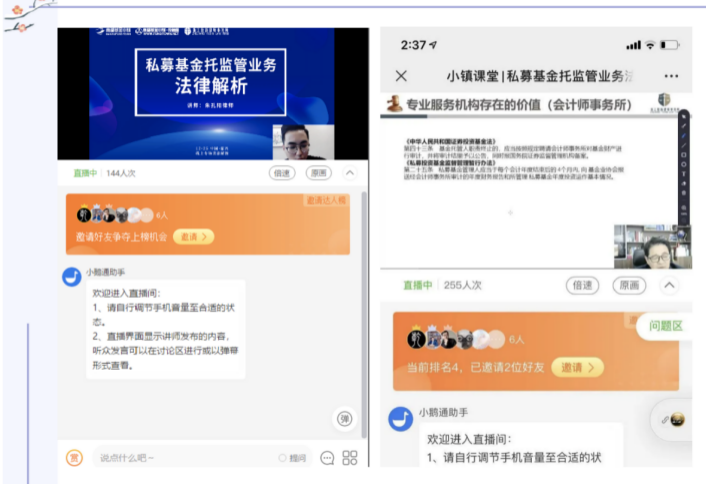Tap the 专业服务机构存在的价值 slide heading

click(519, 105)
